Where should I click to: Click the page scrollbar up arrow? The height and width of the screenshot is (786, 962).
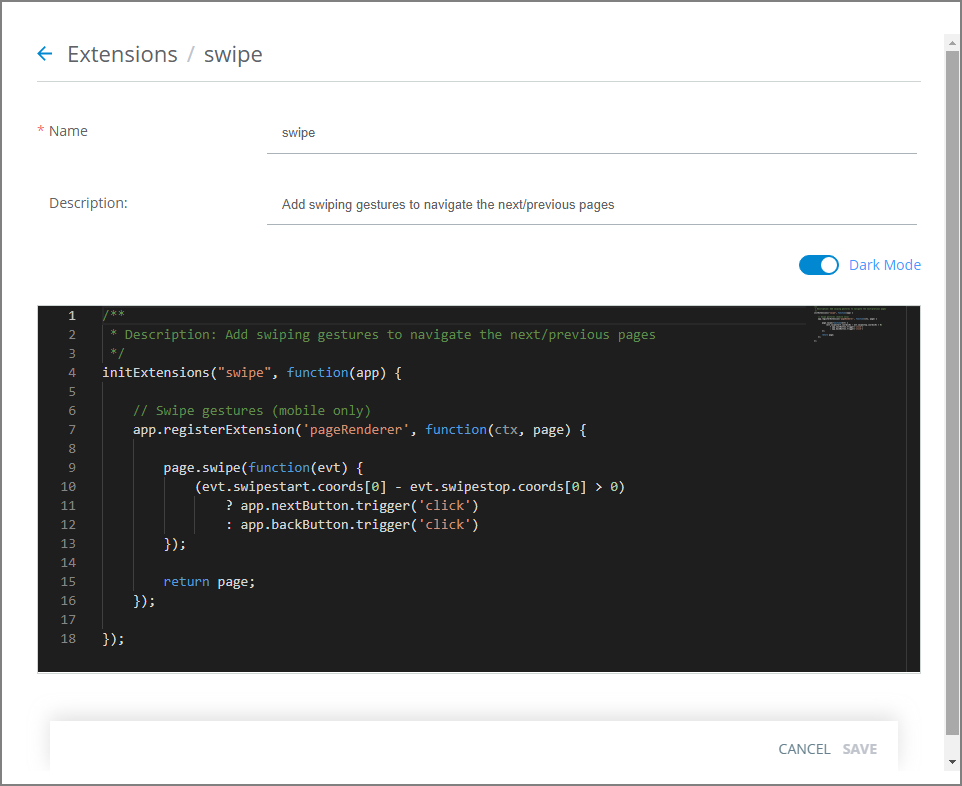[x=952, y=43]
